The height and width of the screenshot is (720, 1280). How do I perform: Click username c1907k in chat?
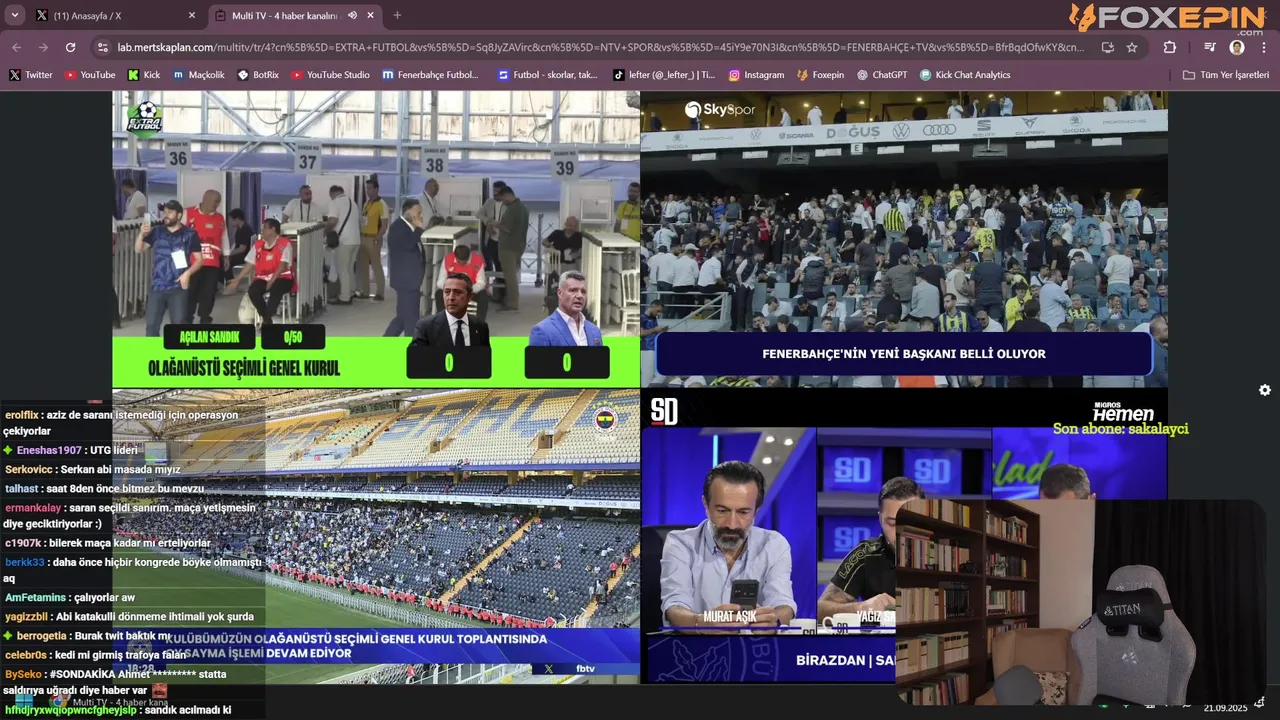coord(22,543)
